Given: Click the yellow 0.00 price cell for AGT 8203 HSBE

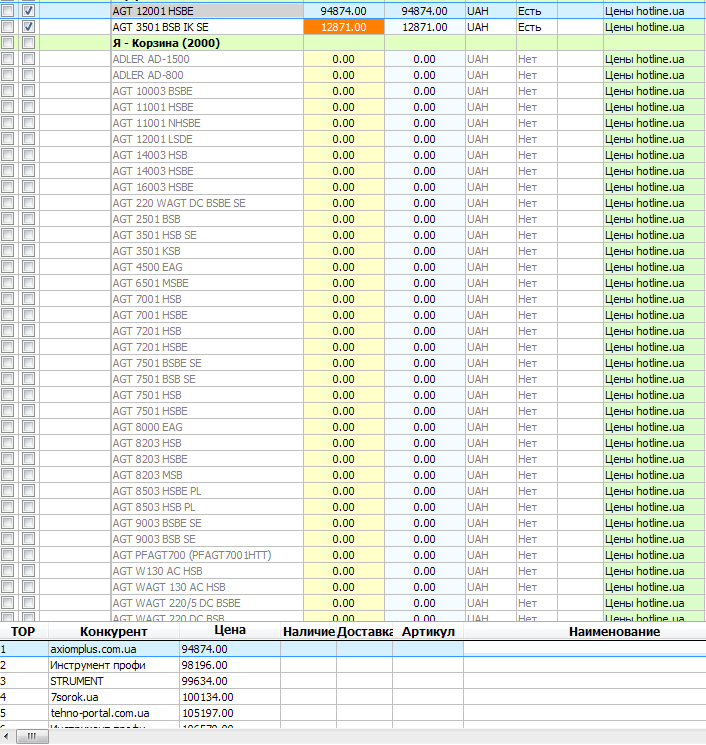Looking at the screenshot, I should [x=343, y=459].
